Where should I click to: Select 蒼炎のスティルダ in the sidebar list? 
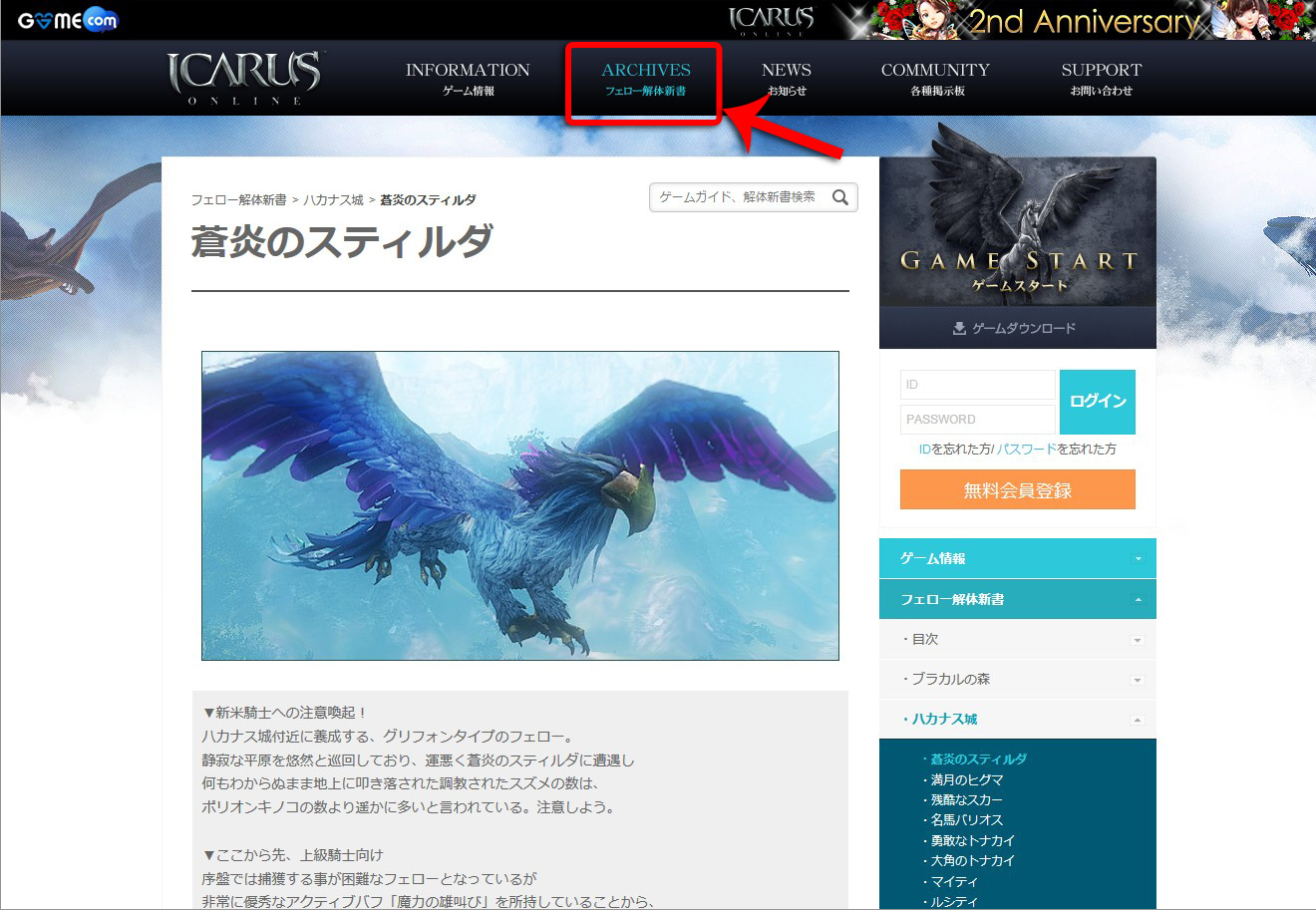point(978,759)
